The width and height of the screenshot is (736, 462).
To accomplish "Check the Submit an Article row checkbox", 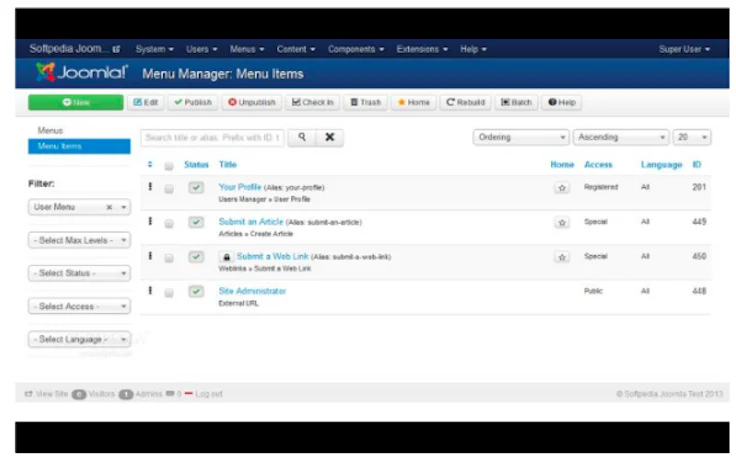I will (x=169, y=223).
